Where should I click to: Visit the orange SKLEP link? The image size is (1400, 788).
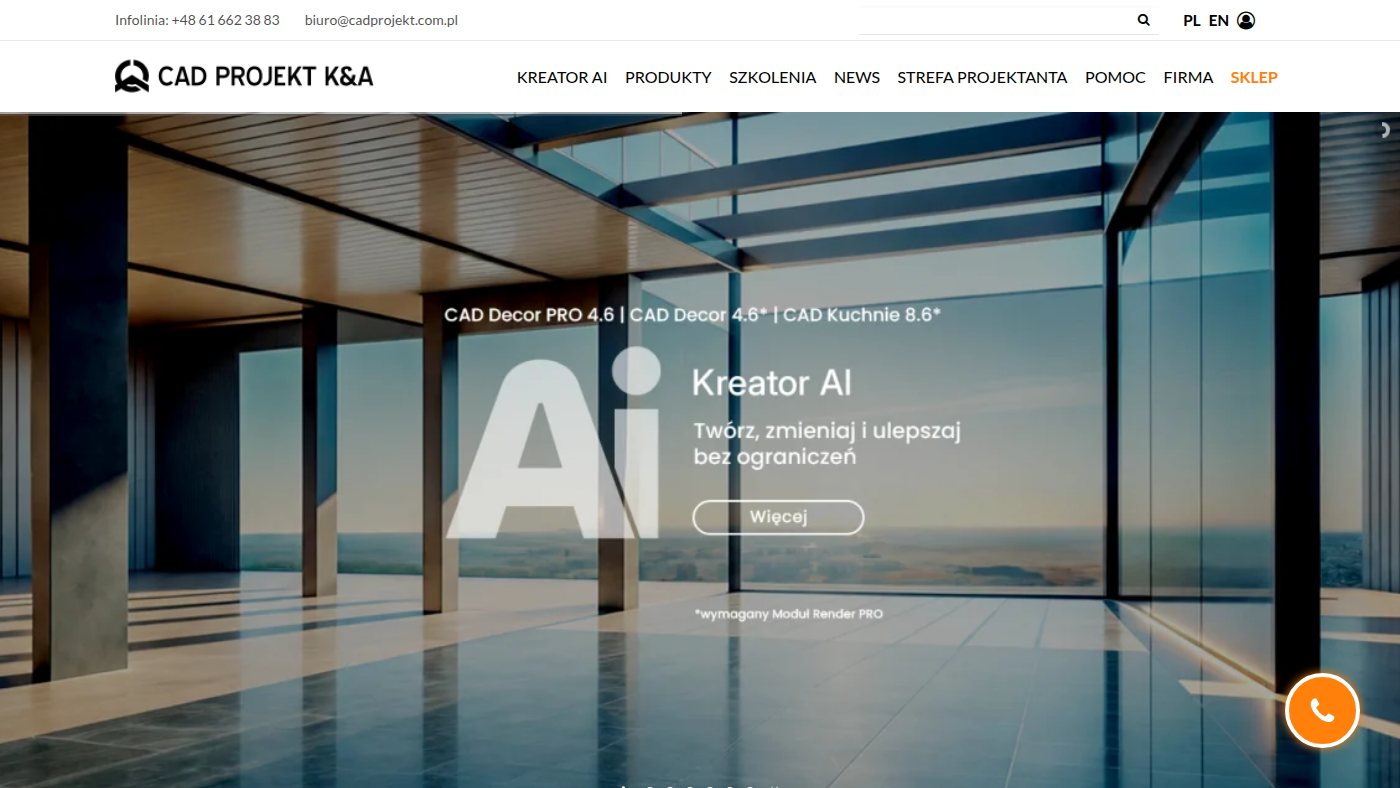[1254, 77]
